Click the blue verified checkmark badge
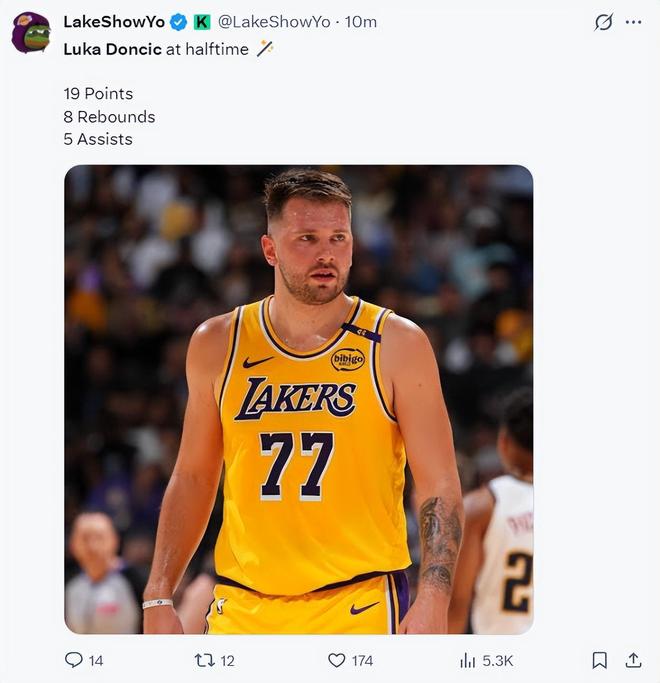 coord(178,21)
